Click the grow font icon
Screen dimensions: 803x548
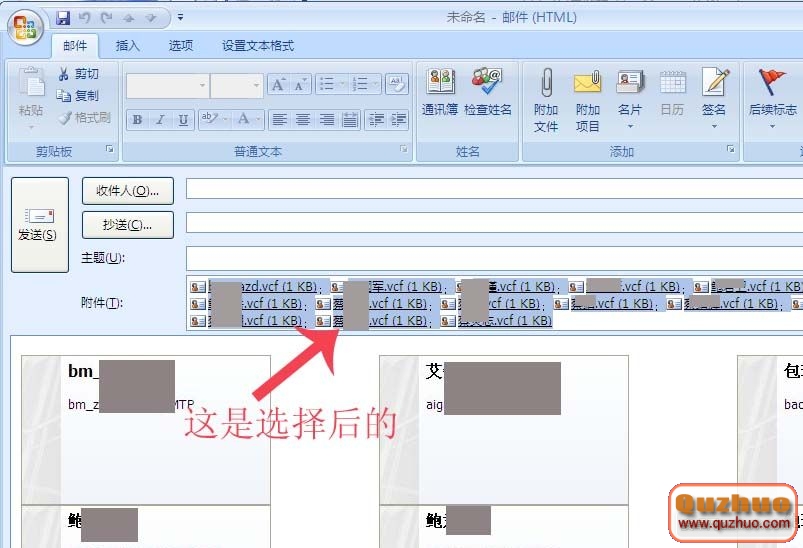[278, 85]
